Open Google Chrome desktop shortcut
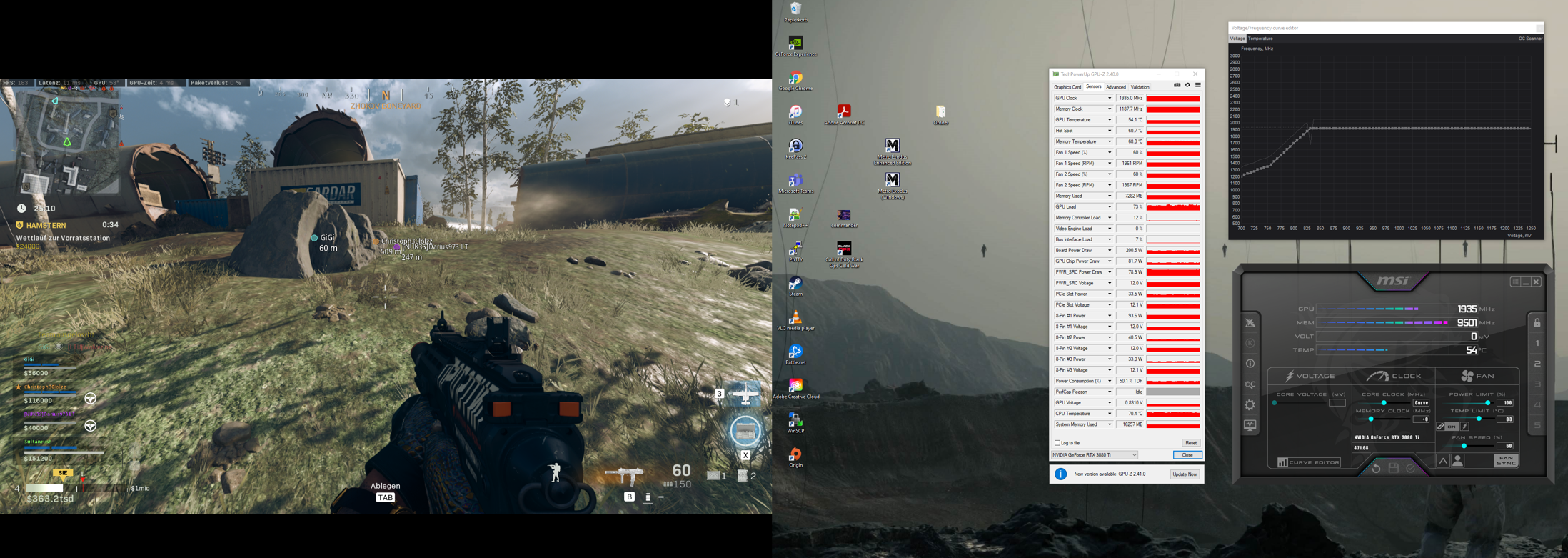Image resolution: width=1568 pixels, height=558 pixels. [795, 81]
